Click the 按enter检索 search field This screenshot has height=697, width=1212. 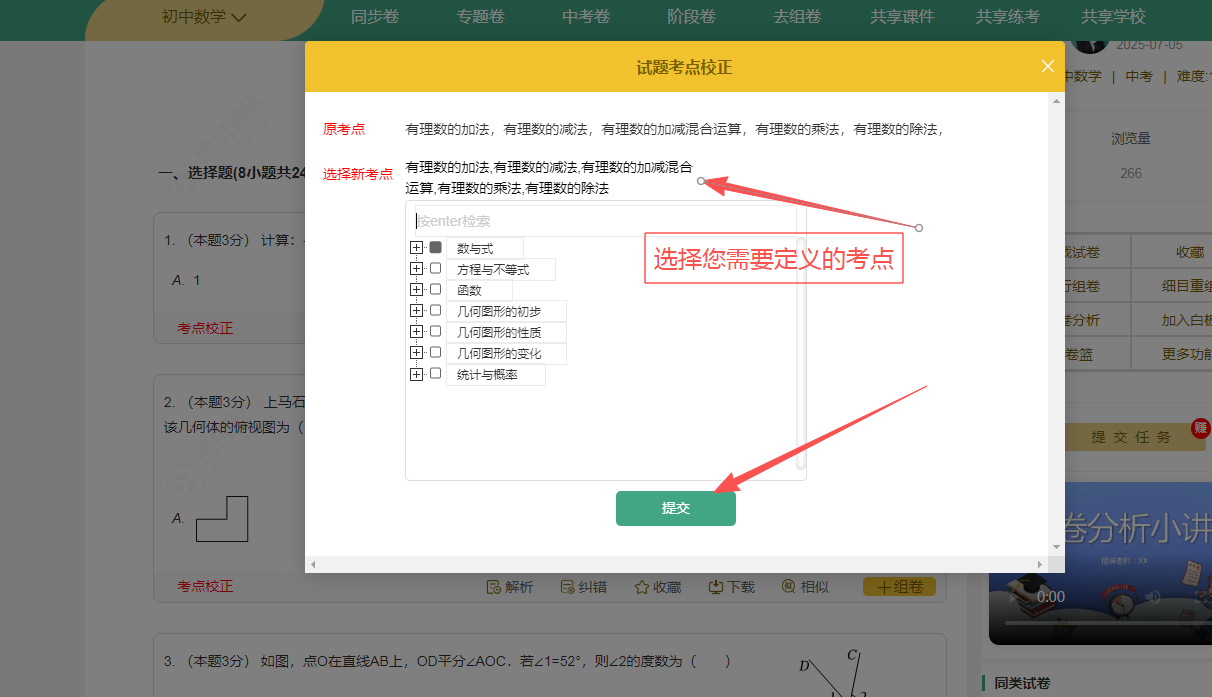[600, 221]
